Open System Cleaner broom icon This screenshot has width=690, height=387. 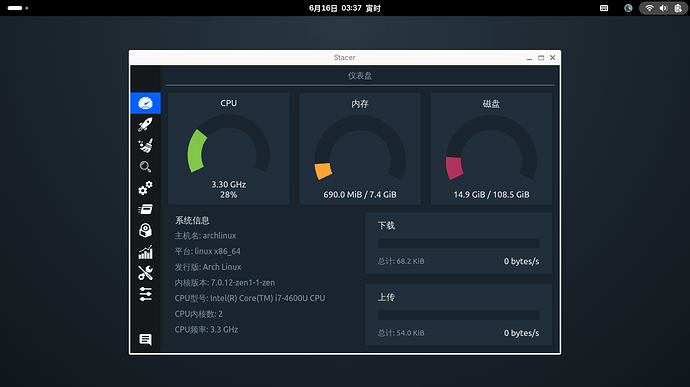click(145, 146)
